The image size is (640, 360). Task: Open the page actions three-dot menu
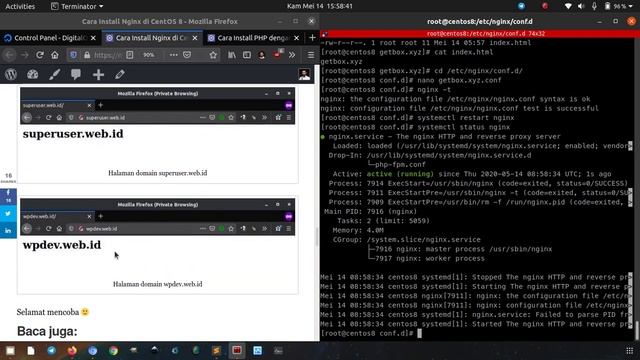[173, 55]
